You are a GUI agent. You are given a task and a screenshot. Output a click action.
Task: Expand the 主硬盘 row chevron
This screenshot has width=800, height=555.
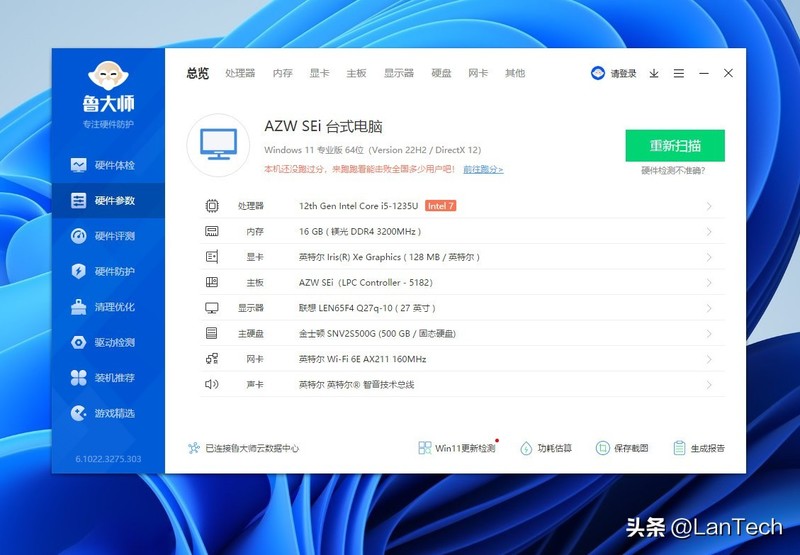[709, 334]
